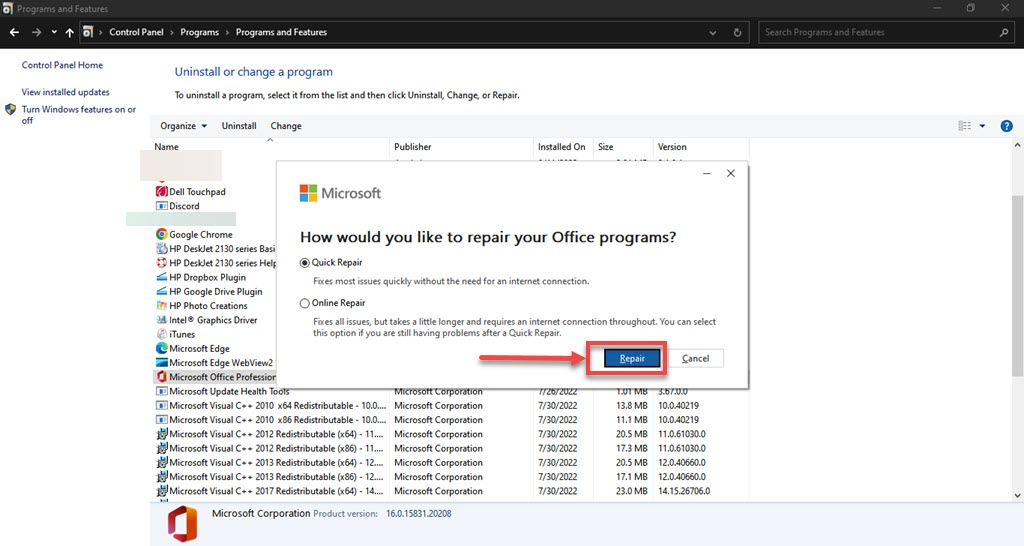
Task: Select Microsoft Update Health Tools icon
Action: coord(161,391)
